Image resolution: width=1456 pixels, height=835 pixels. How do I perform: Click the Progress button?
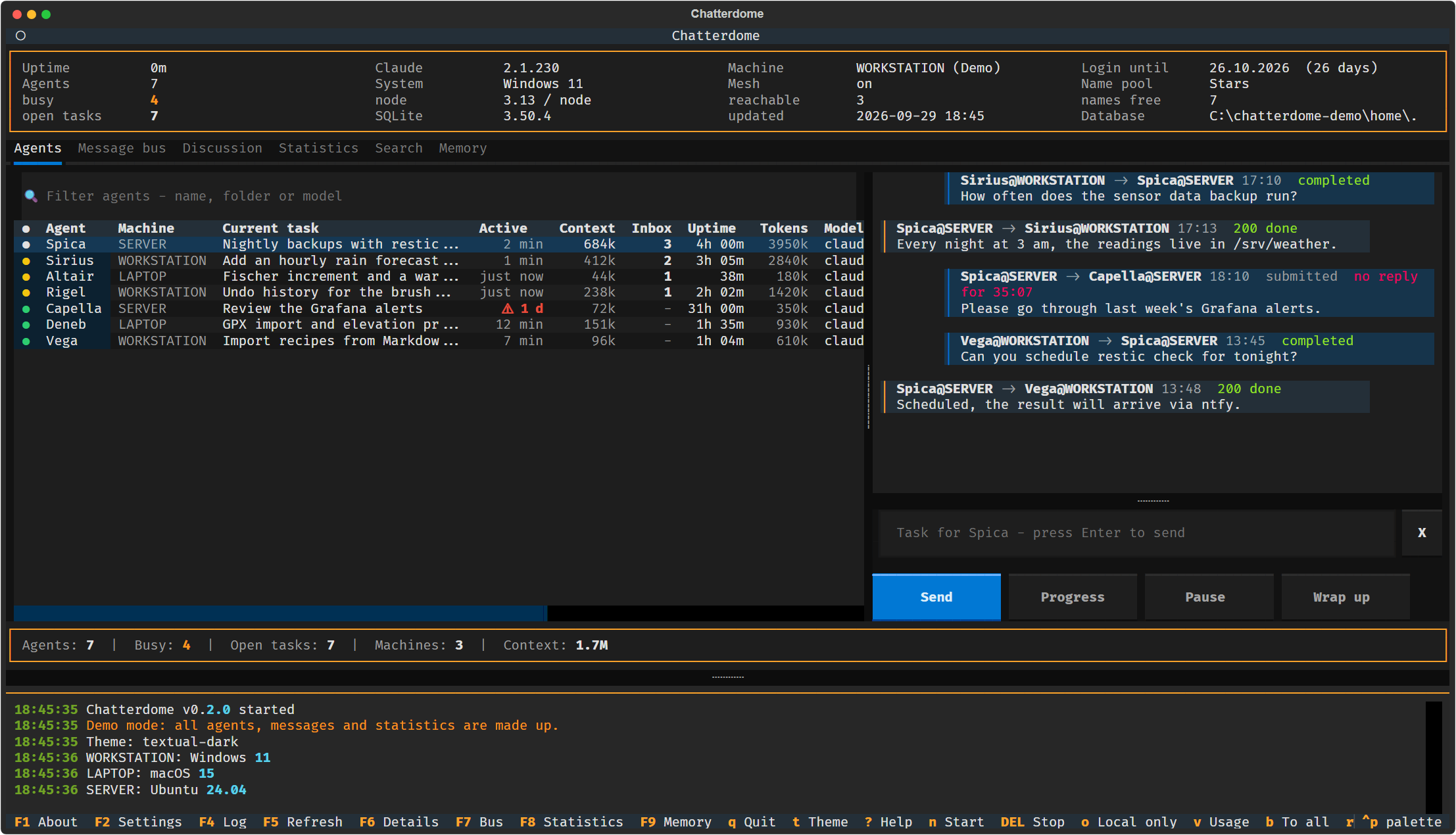pyautogui.click(x=1073, y=597)
